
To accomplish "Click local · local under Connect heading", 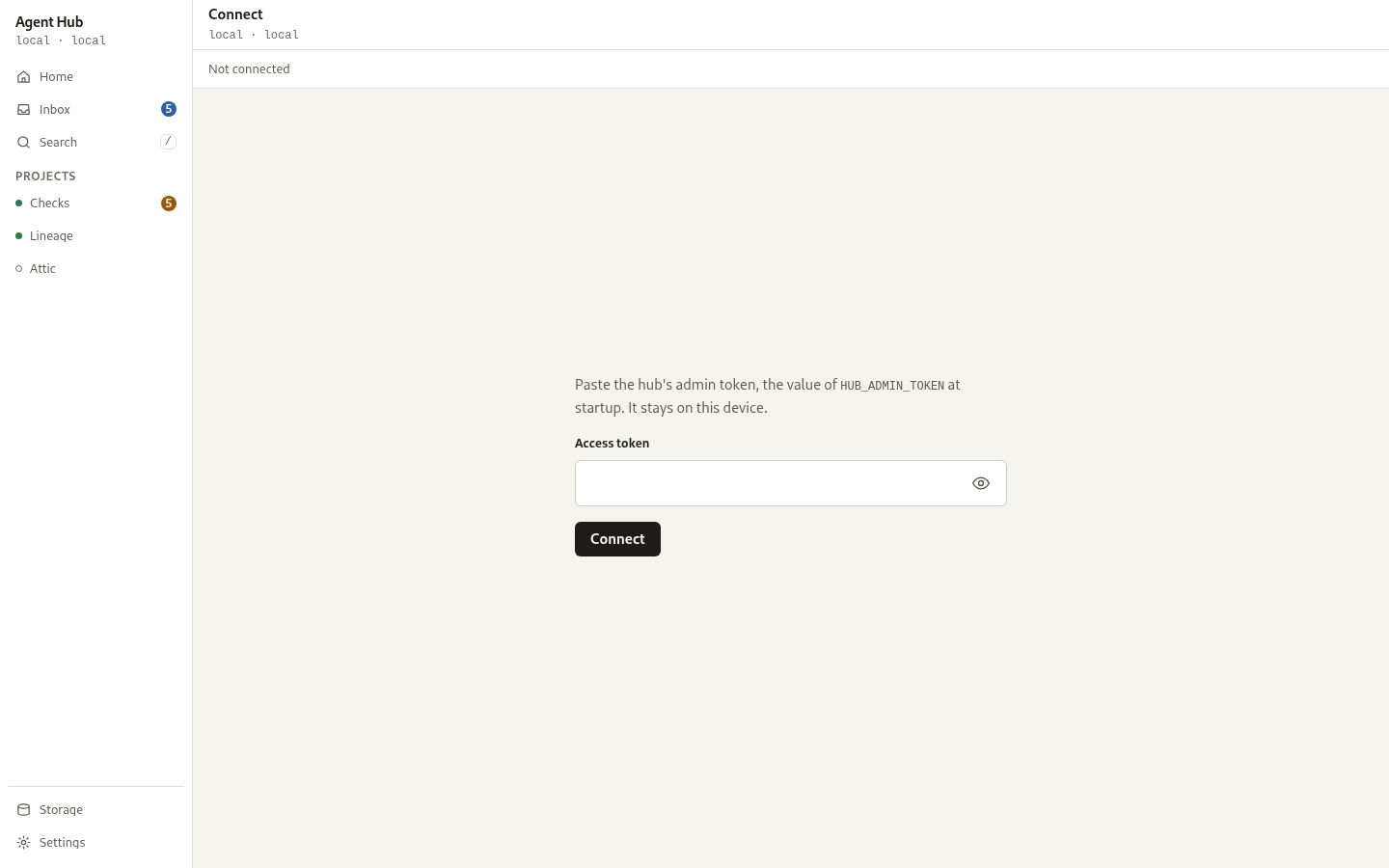I will [x=254, y=35].
